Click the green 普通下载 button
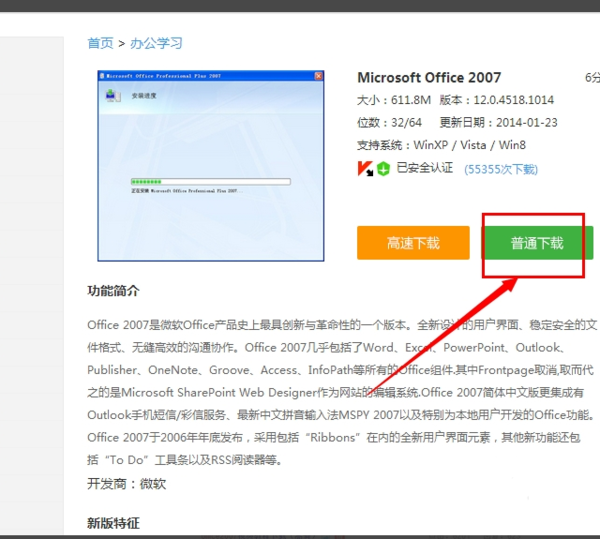Screen dimensions: 600x539 click(x=537, y=243)
